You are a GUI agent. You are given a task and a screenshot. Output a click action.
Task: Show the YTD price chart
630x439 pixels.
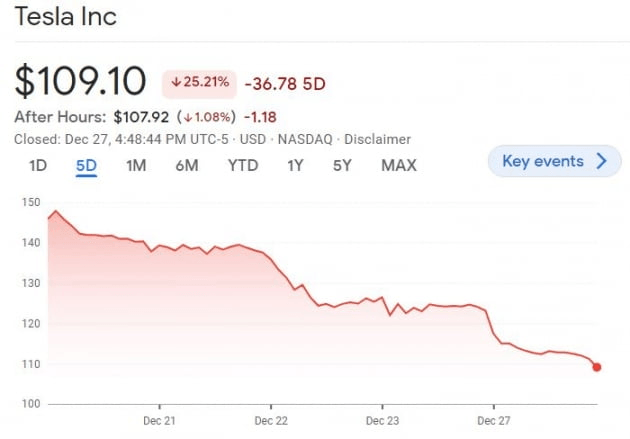click(x=242, y=165)
